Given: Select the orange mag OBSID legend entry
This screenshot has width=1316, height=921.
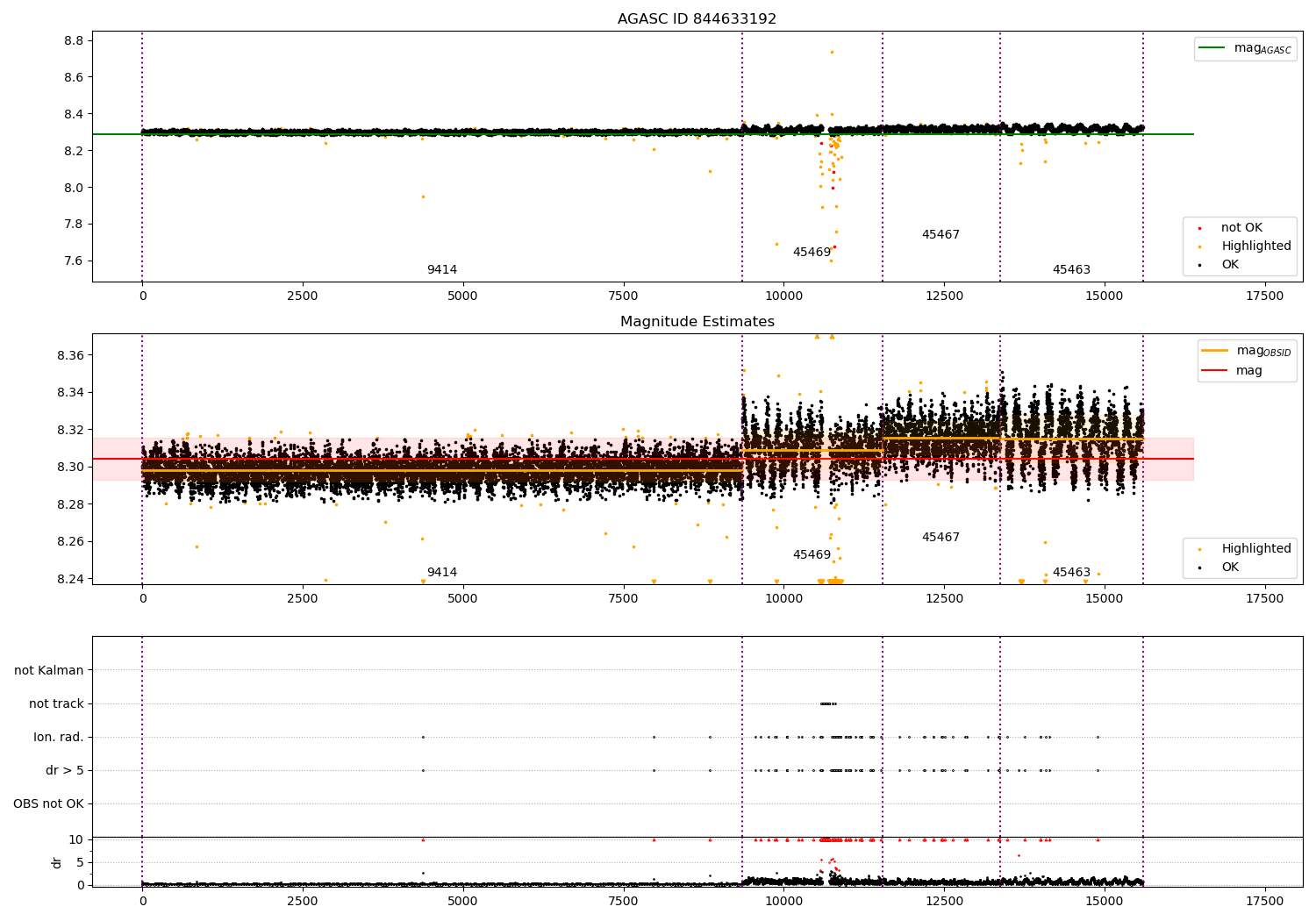Looking at the screenshot, I should point(1247,351).
